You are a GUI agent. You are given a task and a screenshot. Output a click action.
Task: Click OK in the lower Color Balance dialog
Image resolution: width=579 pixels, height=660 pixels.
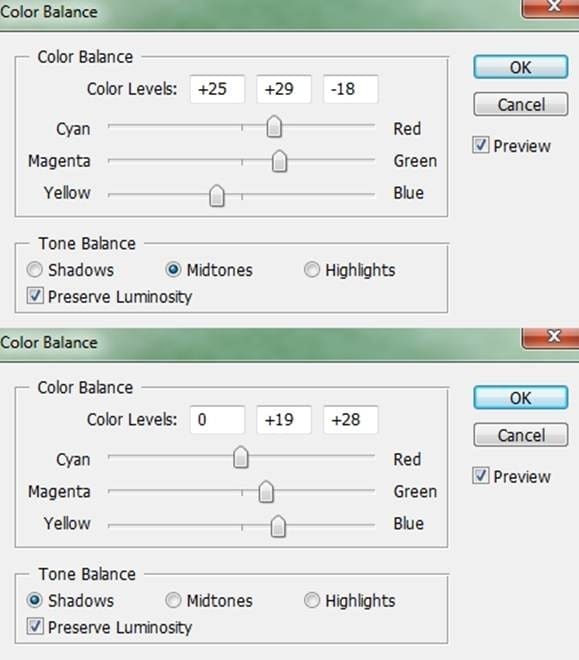pyautogui.click(x=521, y=398)
